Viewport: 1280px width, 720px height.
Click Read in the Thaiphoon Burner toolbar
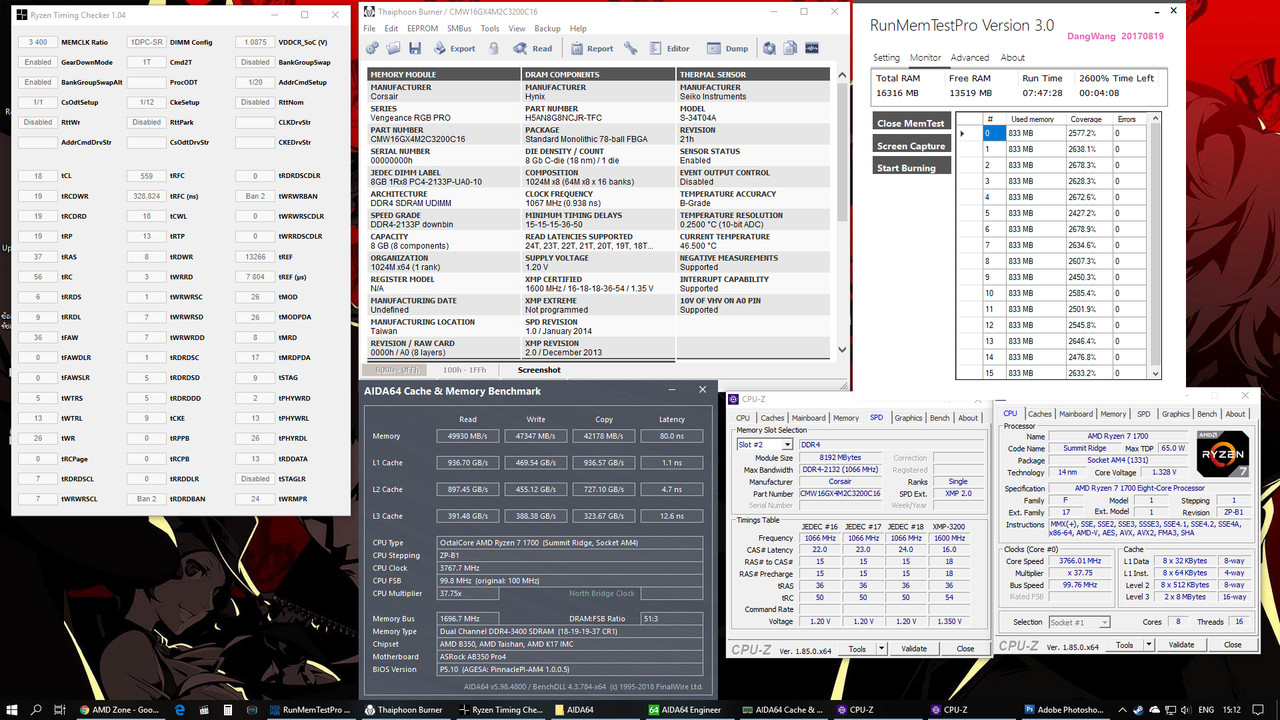coord(533,48)
